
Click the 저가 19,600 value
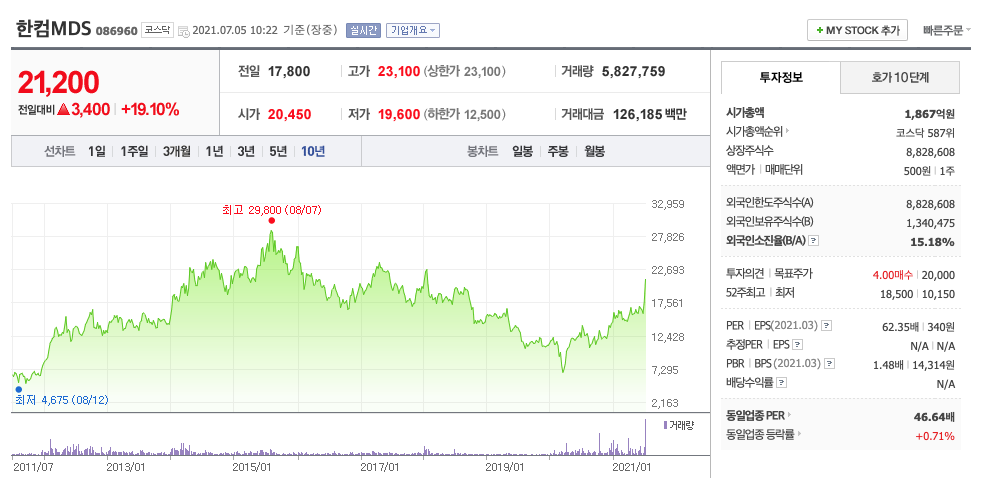(x=399, y=115)
